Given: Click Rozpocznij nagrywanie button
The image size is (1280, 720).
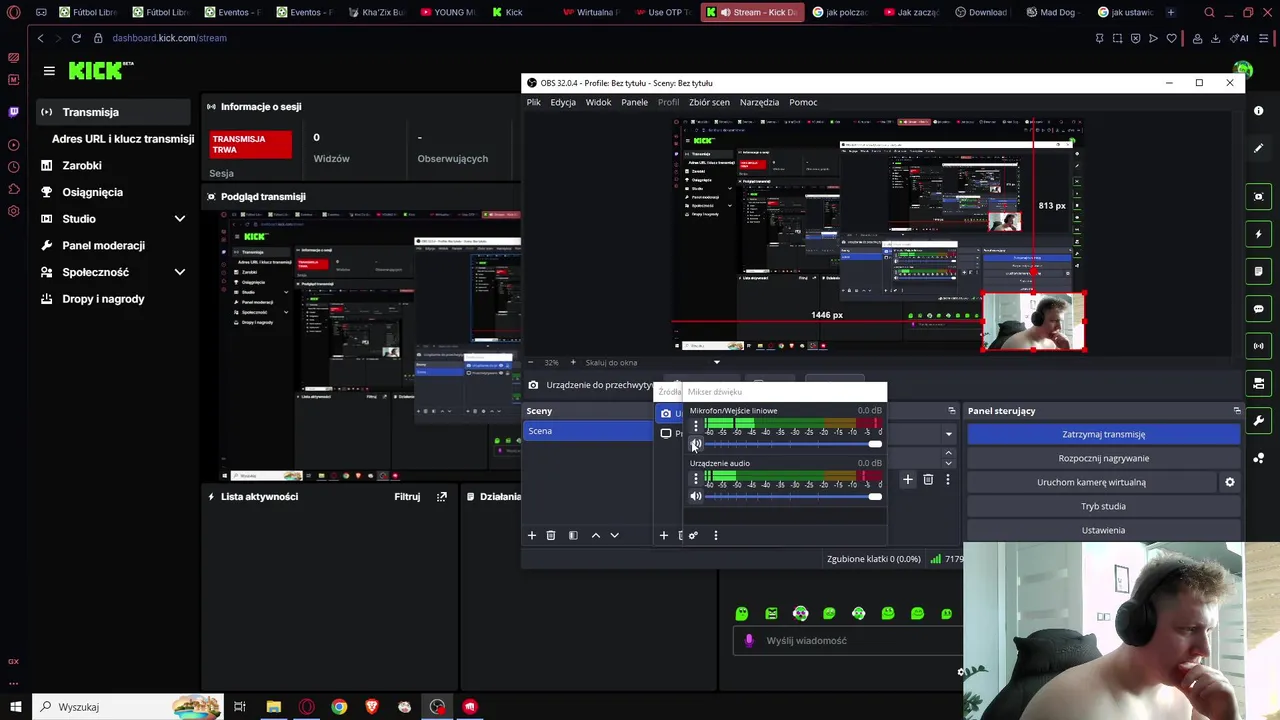Looking at the screenshot, I should [1103, 458].
